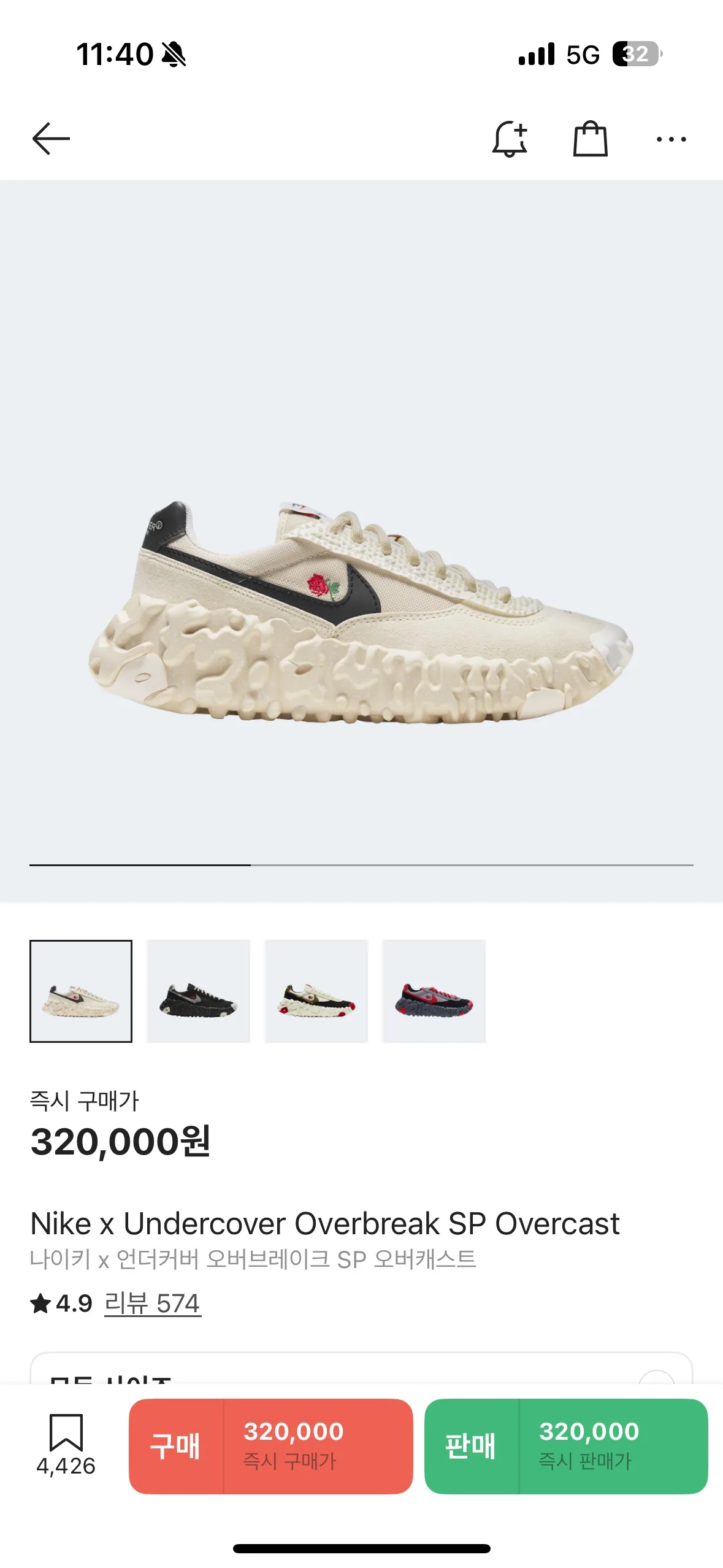Open the shopping bag icon

point(590,139)
